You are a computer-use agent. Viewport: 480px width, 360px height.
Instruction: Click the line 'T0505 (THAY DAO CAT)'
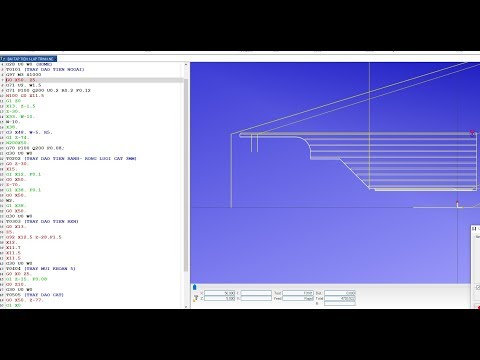click(35, 295)
